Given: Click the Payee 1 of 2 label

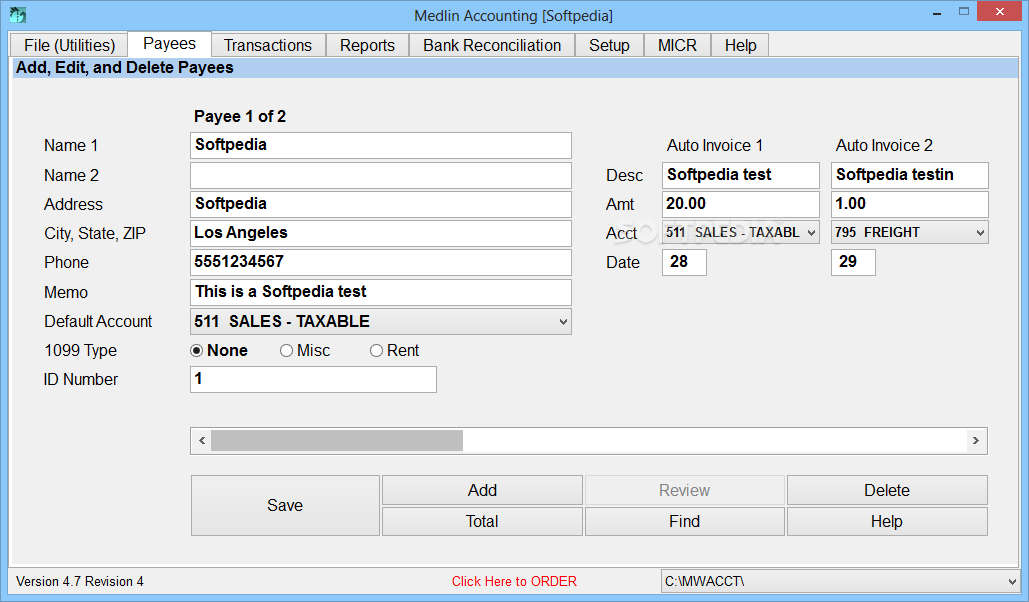Looking at the screenshot, I should point(240,116).
